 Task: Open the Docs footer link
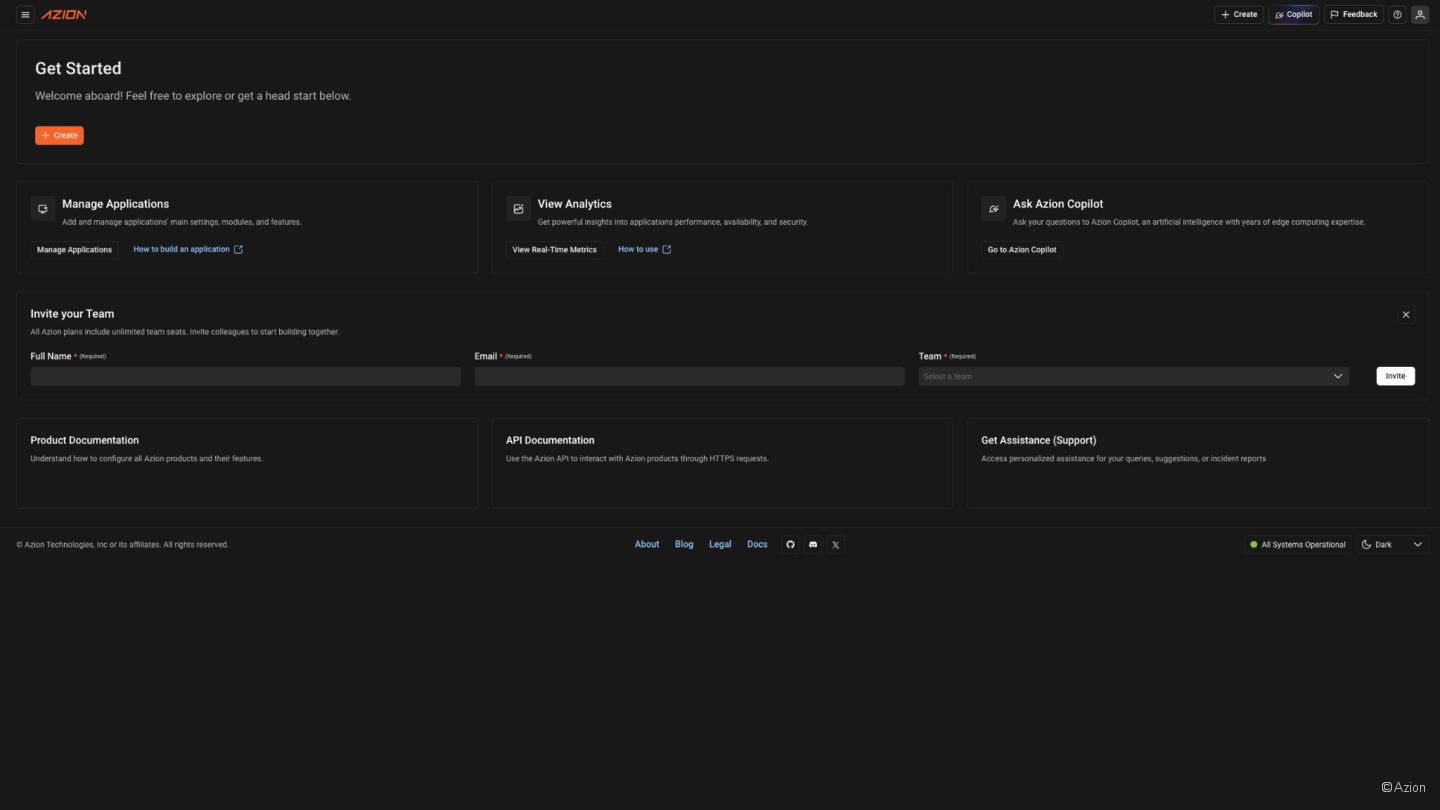click(757, 545)
